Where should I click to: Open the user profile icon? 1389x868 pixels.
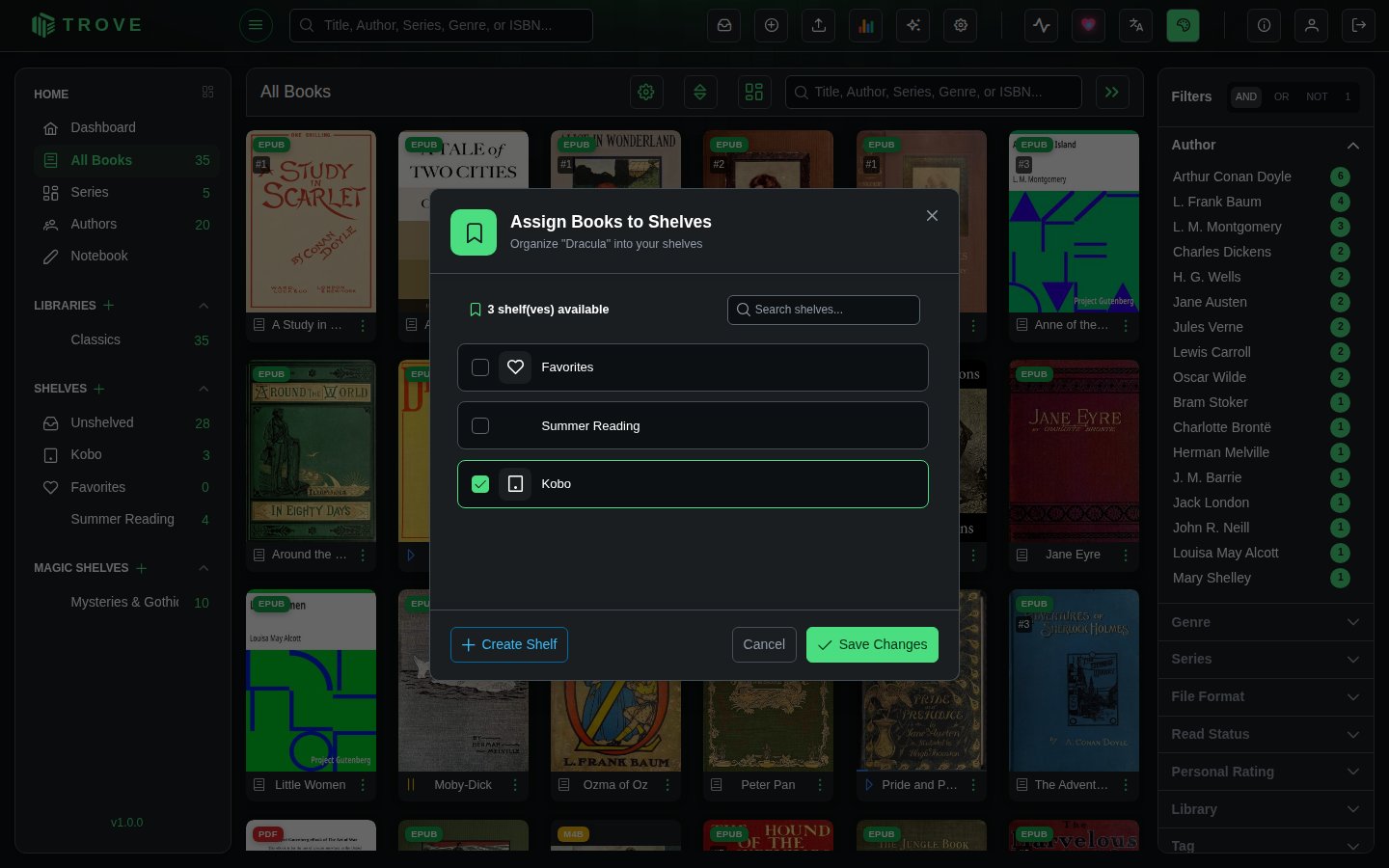pos(1312,25)
